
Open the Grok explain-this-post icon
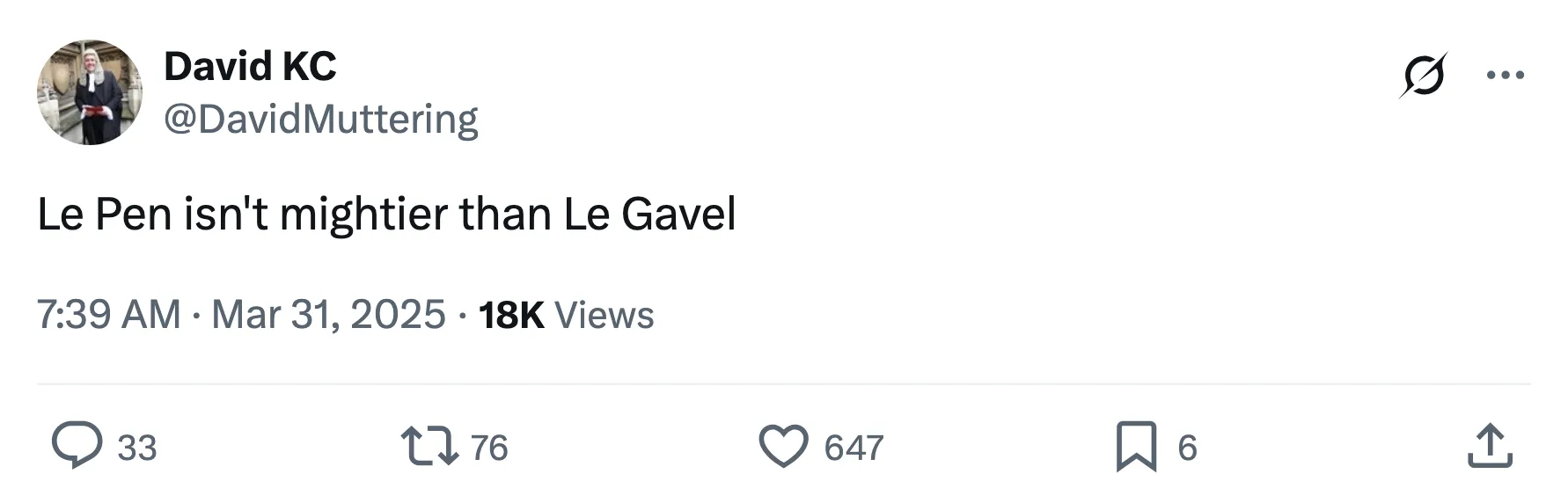(x=1423, y=75)
